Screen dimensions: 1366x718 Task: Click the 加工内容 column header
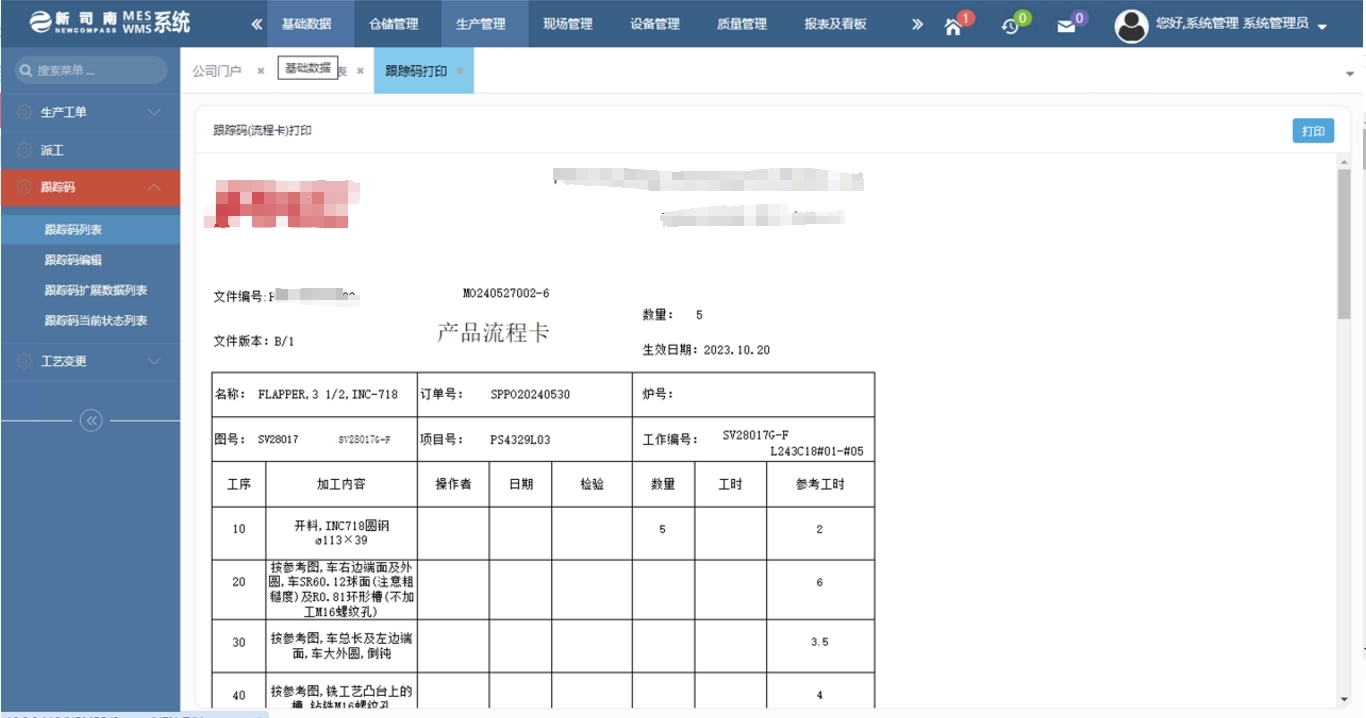click(x=341, y=484)
